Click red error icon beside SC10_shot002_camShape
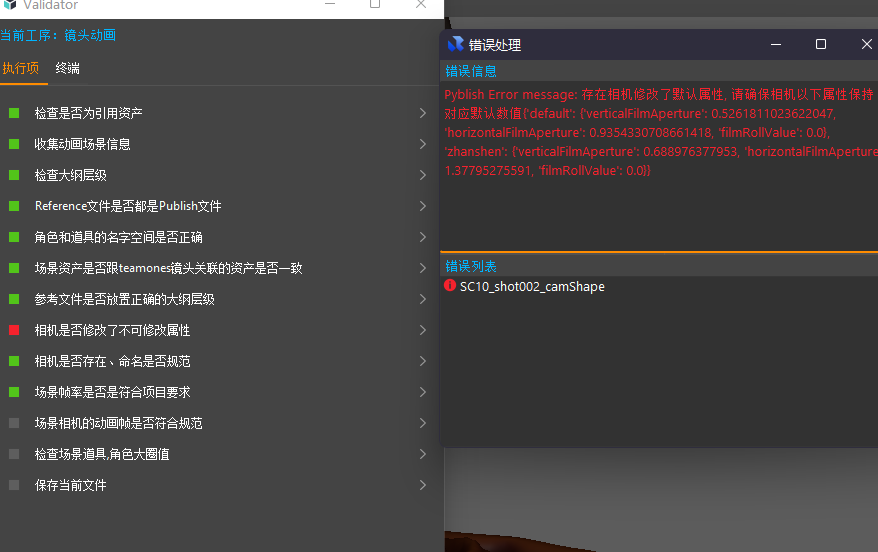The height and width of the screenshot is (552, 878). [x=450, y=286]
